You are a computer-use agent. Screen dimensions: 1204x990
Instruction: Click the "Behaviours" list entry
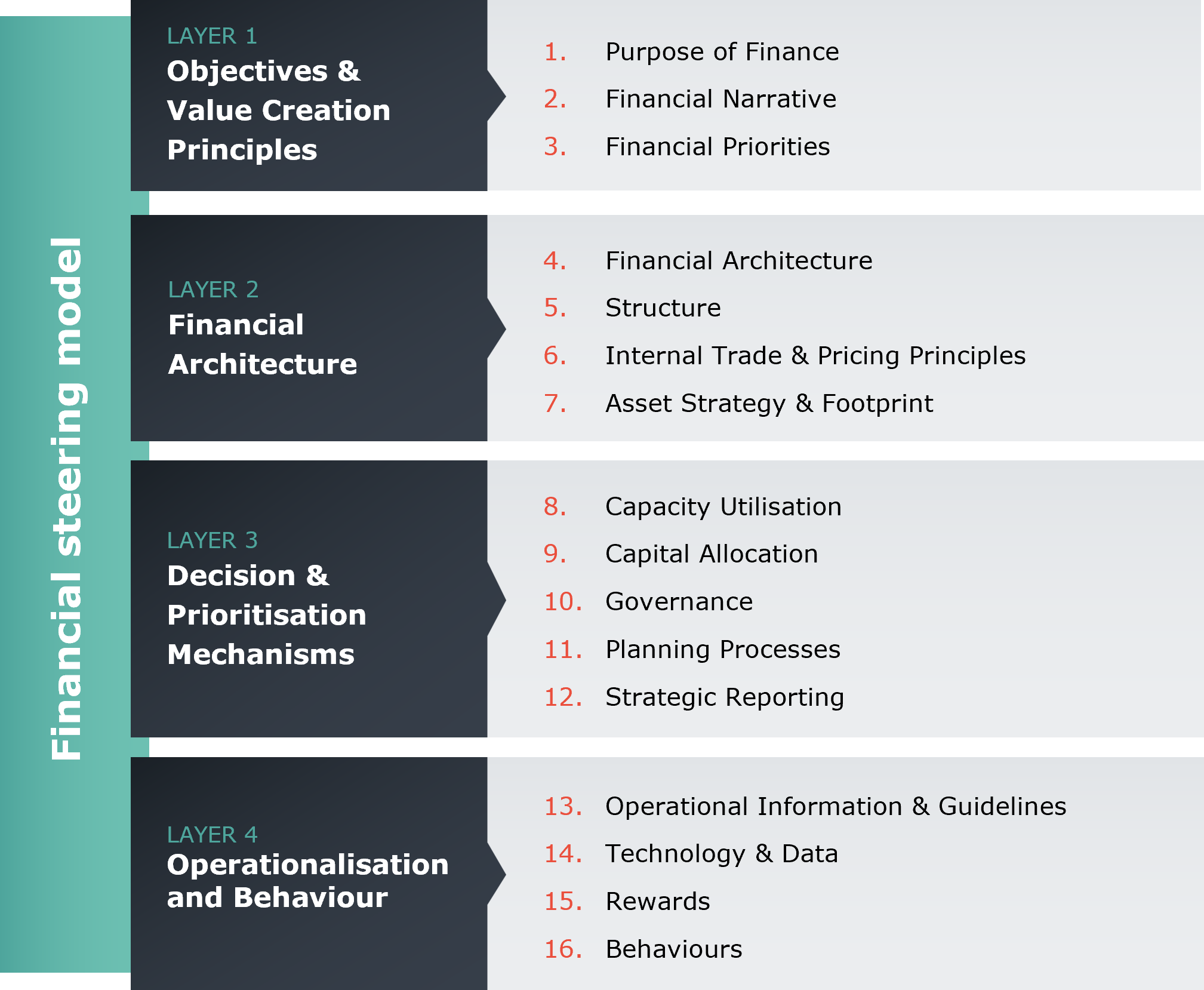[x=673, y=949]
